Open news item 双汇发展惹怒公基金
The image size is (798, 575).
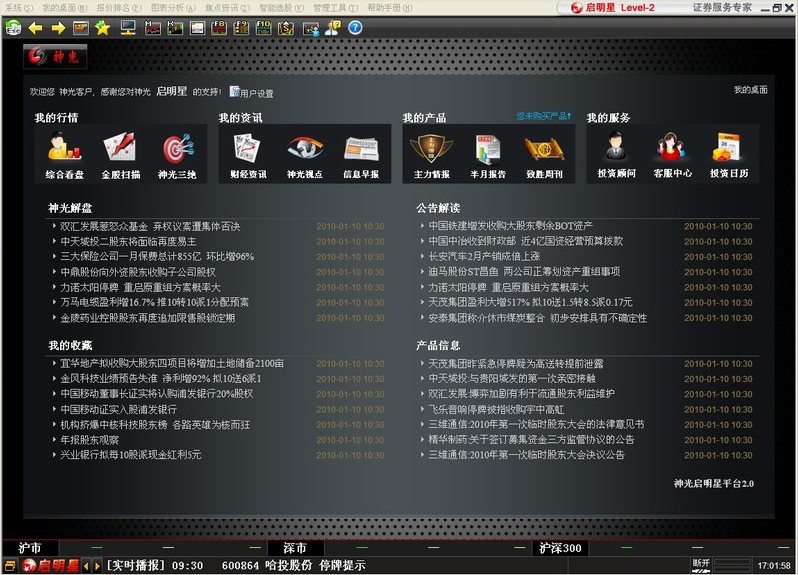(150, 226)
